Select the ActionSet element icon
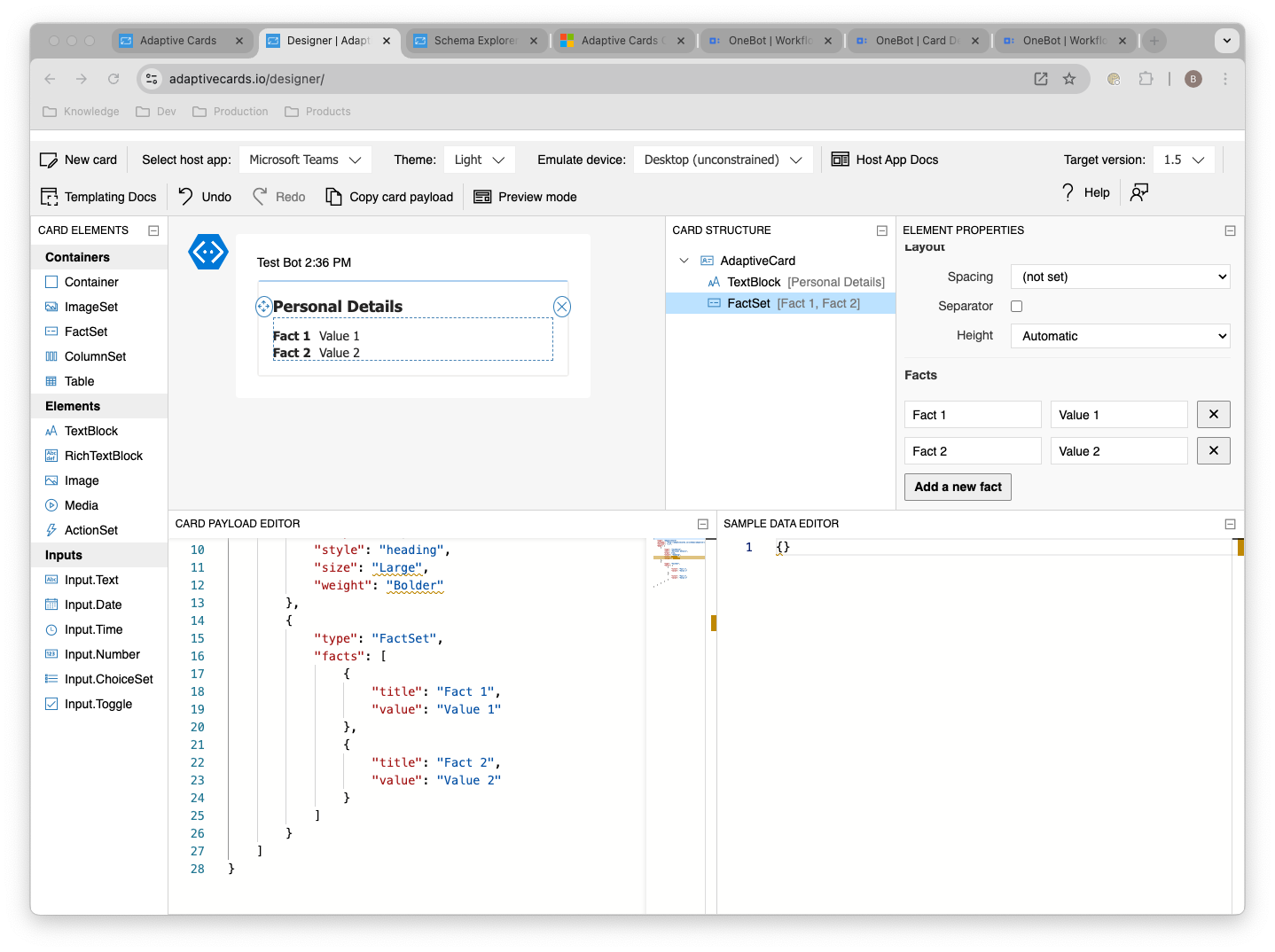This screenshot has width=1275, height=952. [51, 530]
